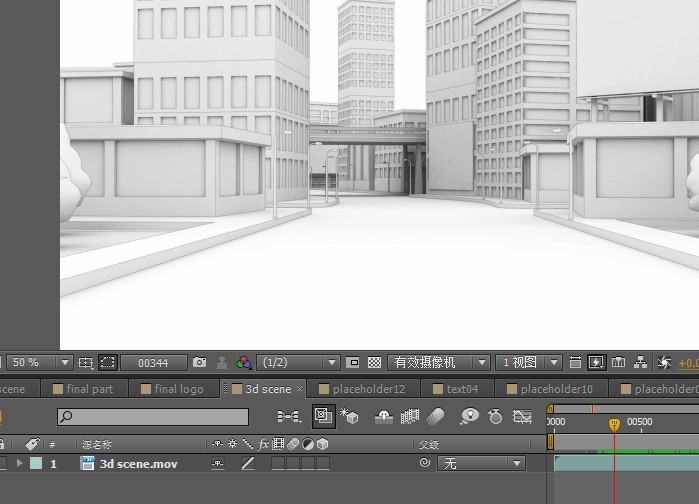Toggle Fast Previews button
This screenshot has width=699, height=504.
[x=596, y=363]
